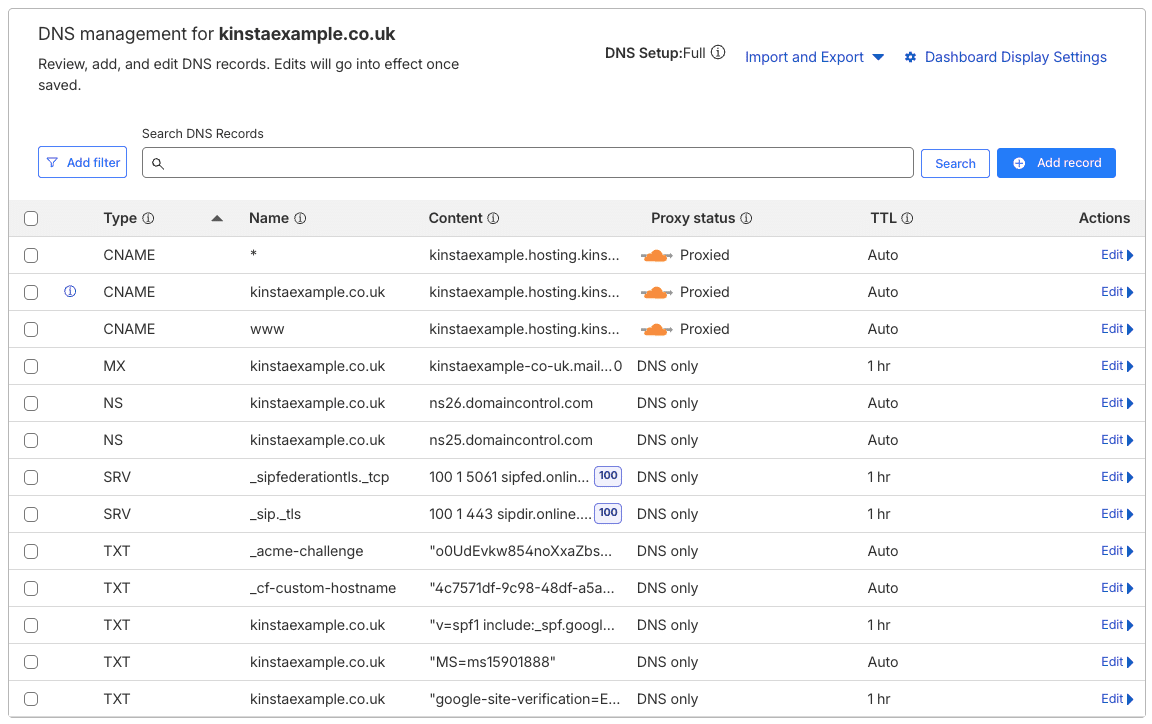Image resolution: width=1152 pixels, height=724 pixels.
Task: Click the info icon beside the kinstaexample.co.uk CNAME record
Action: pos(69,292)
